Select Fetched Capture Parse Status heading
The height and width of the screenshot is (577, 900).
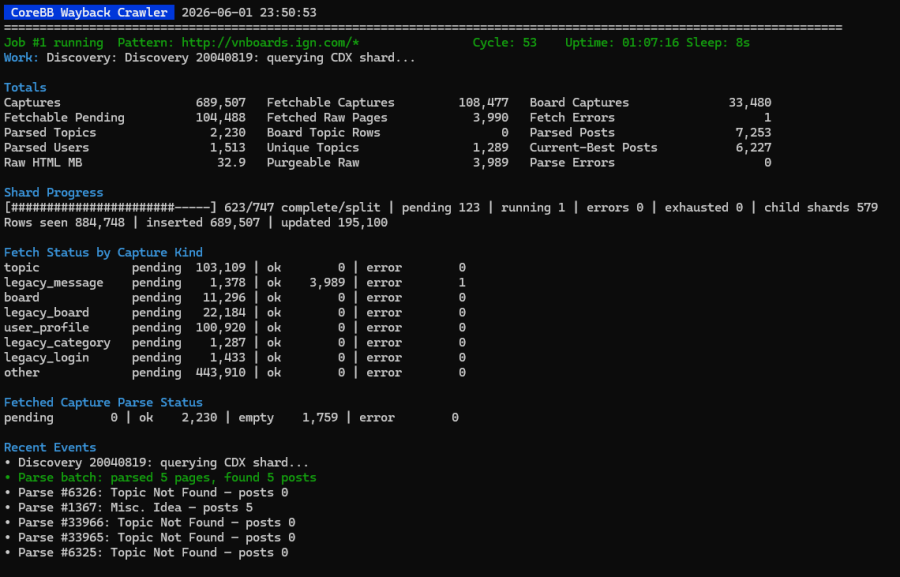tap(103, 402)
